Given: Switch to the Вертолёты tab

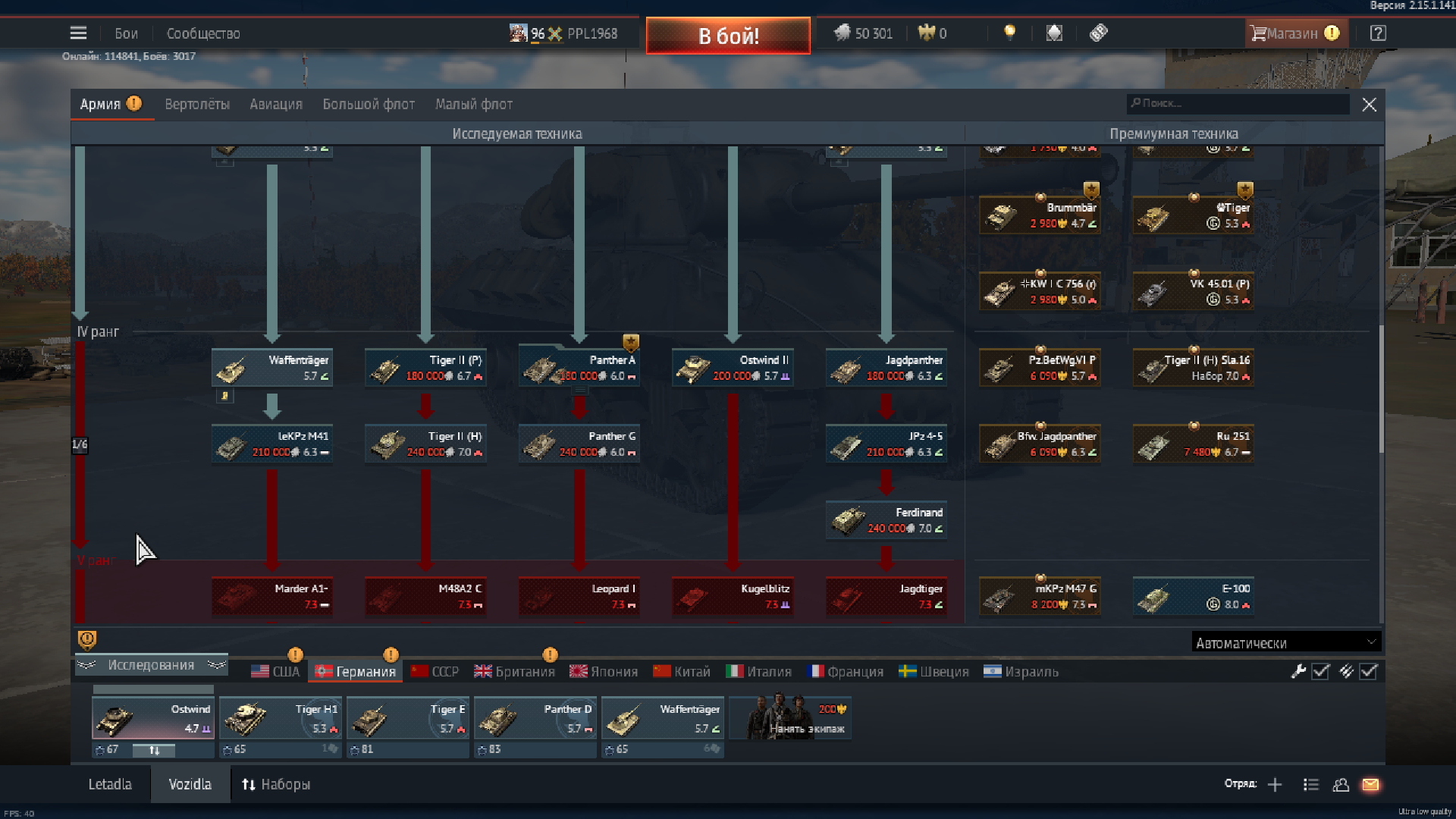Looking at the screenshot, I should (197, 104).
